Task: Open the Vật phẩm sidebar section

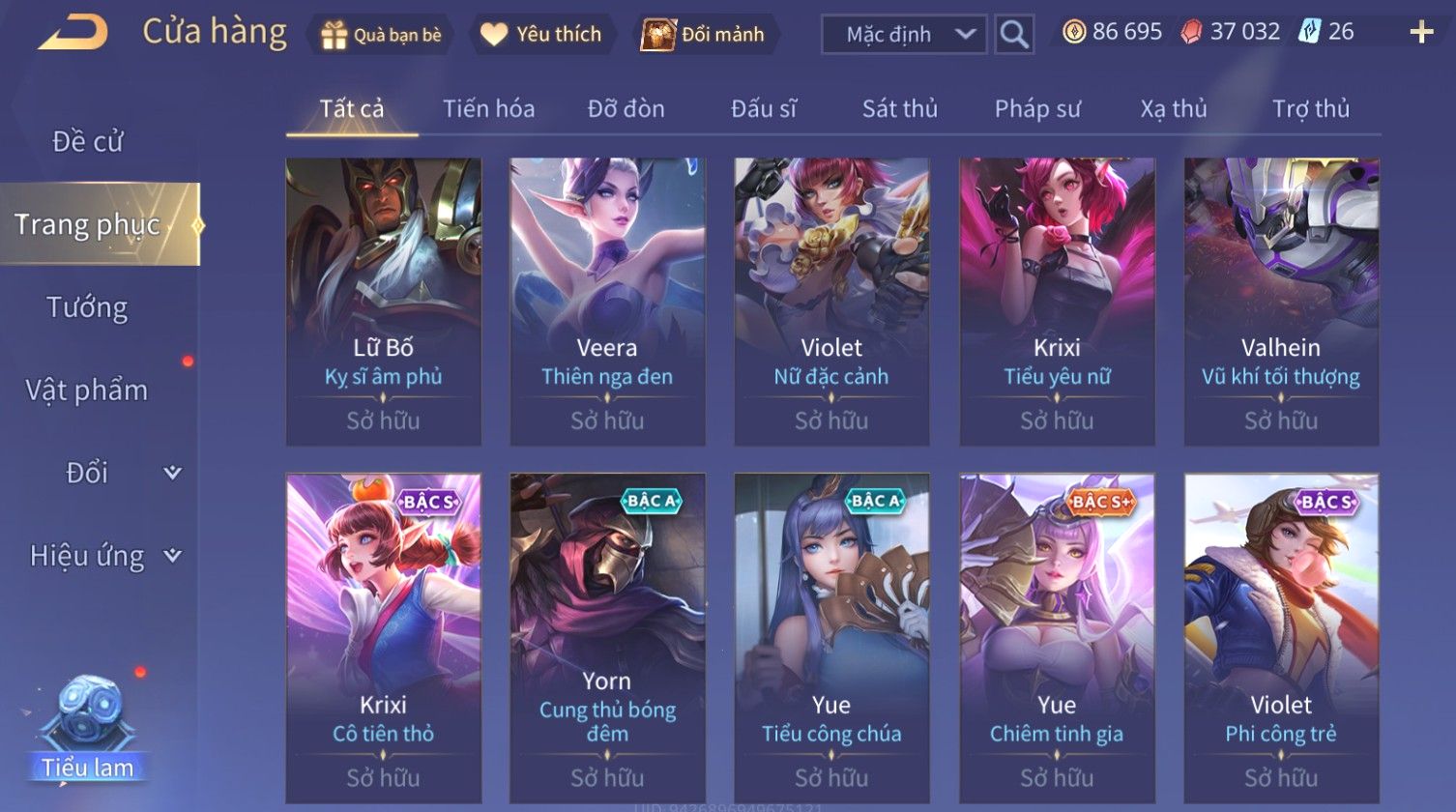Action: pyautogui.click(x=87, y=391)
